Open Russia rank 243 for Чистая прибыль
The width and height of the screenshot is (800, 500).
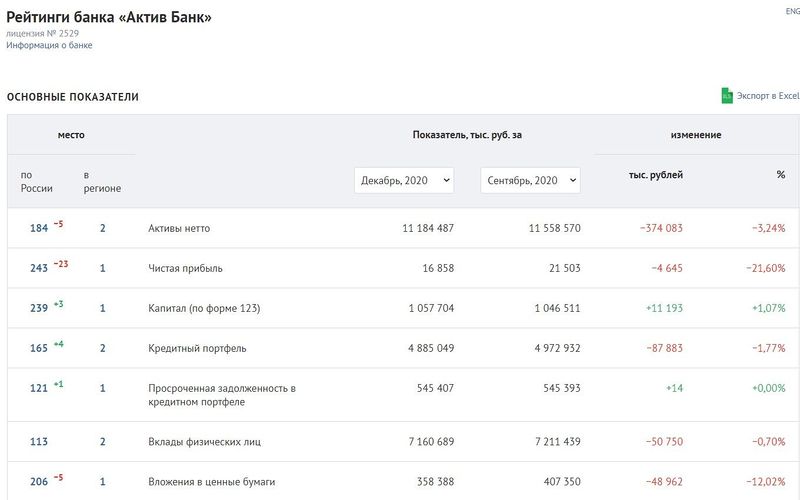[x=39, y=268]
